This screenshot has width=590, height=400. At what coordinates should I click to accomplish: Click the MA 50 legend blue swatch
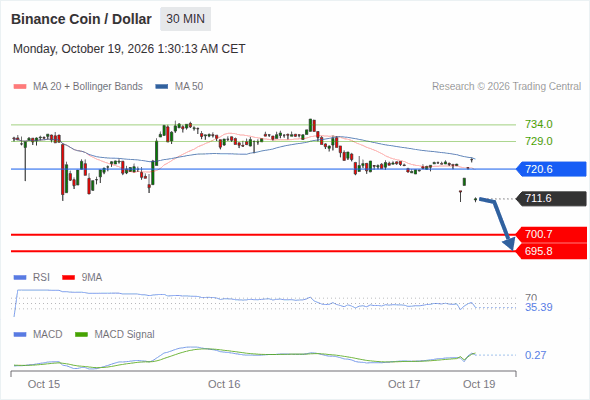(162, 87)
